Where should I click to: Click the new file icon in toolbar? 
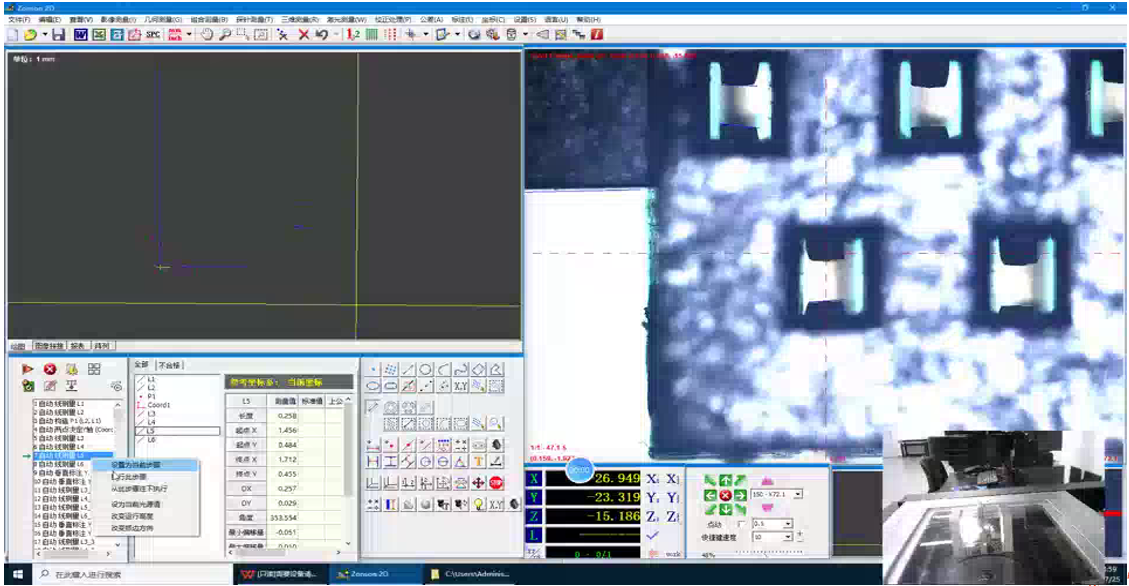(x=13, y=35)
